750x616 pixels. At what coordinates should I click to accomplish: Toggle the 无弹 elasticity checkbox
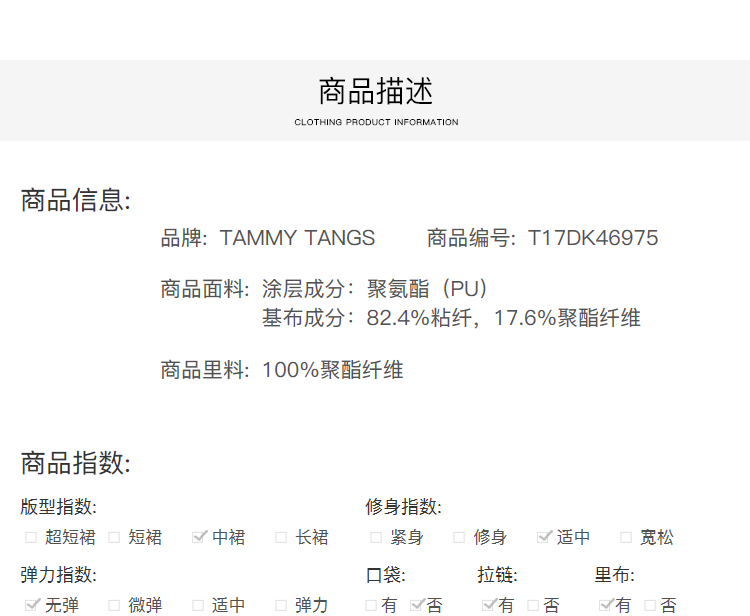[32, 605]
